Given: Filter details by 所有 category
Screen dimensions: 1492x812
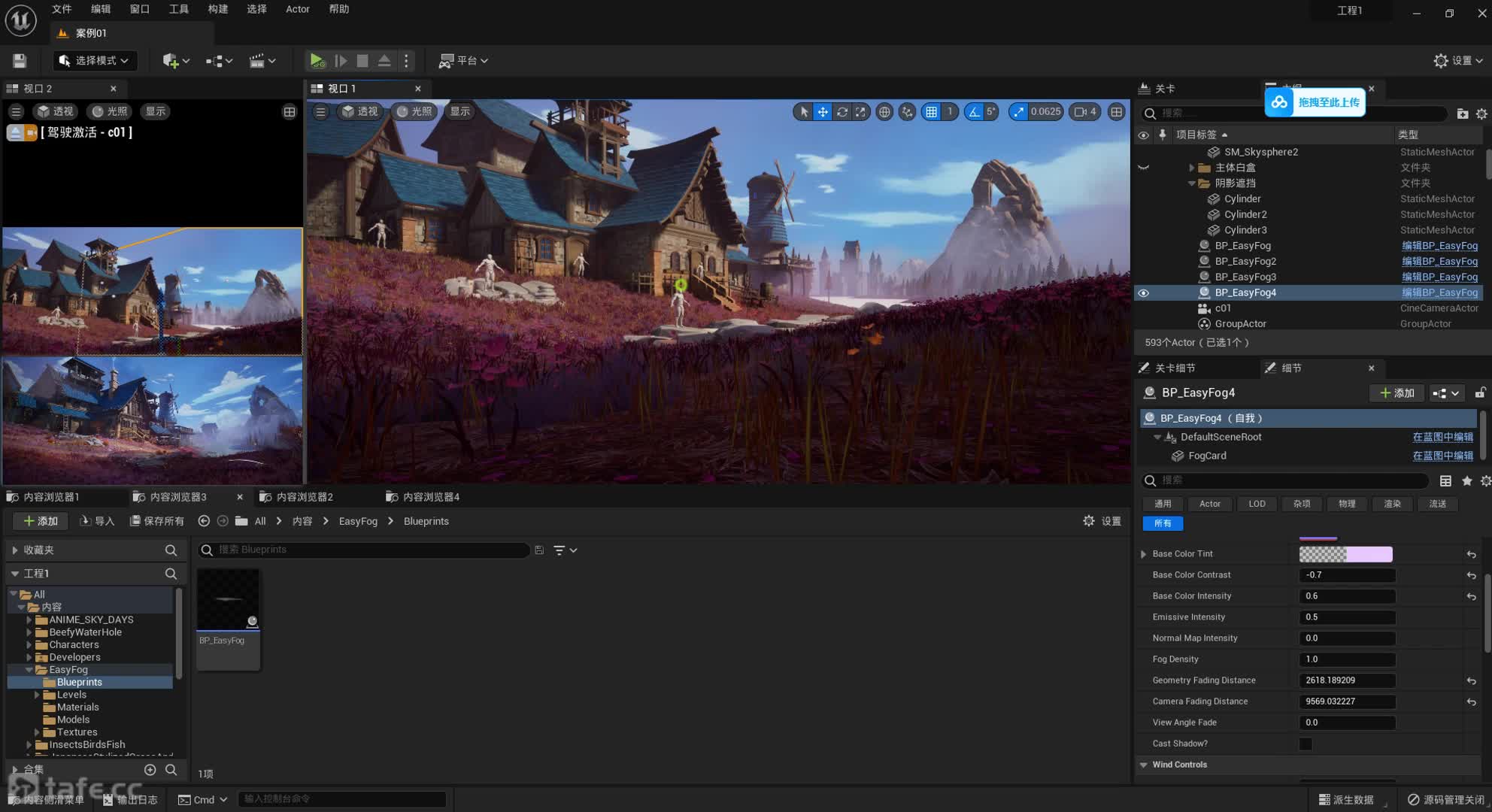Looking at the screenshot, I should point(1163,523).
